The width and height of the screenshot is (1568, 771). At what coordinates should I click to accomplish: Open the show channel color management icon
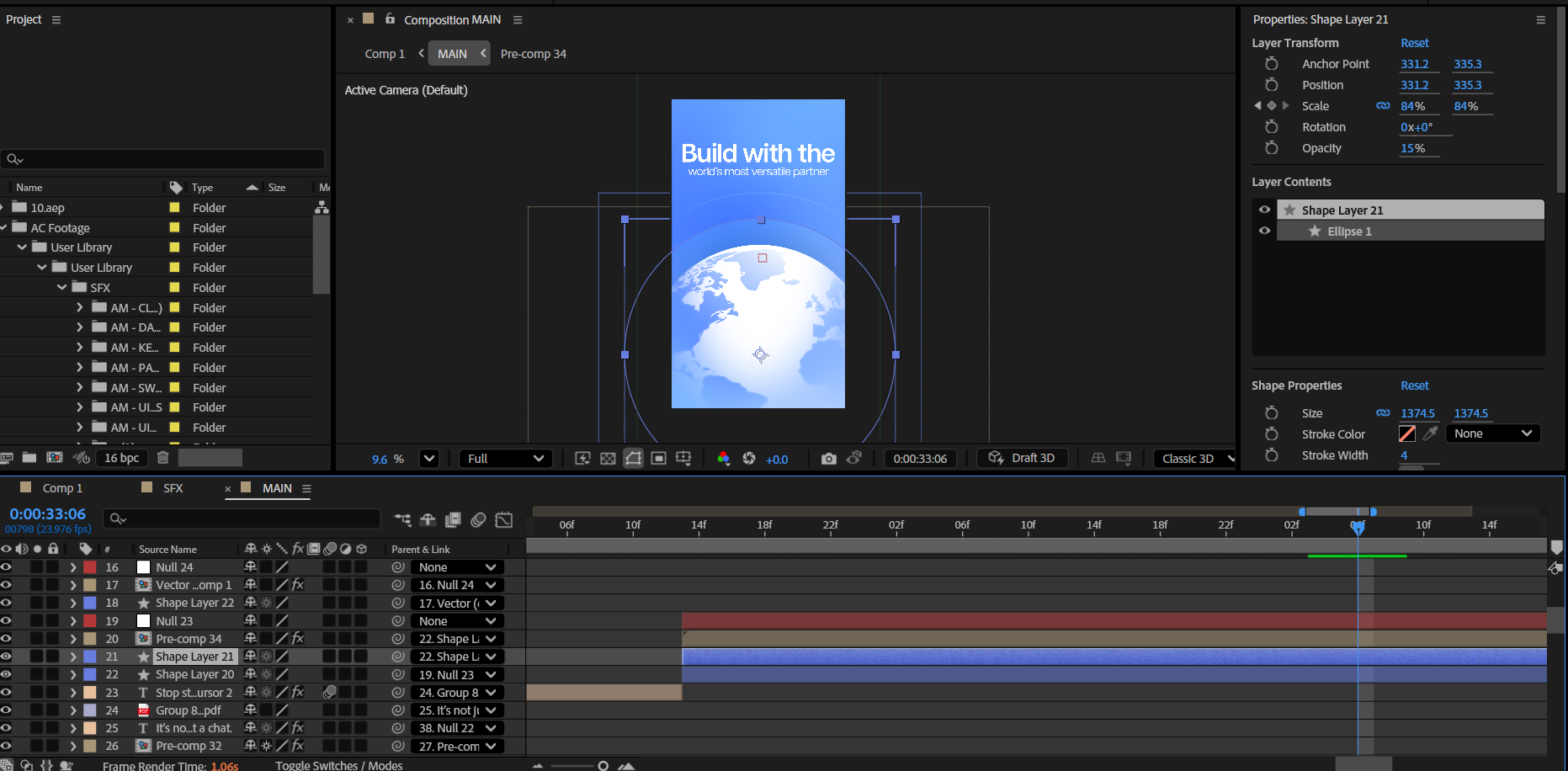(723, 459)
